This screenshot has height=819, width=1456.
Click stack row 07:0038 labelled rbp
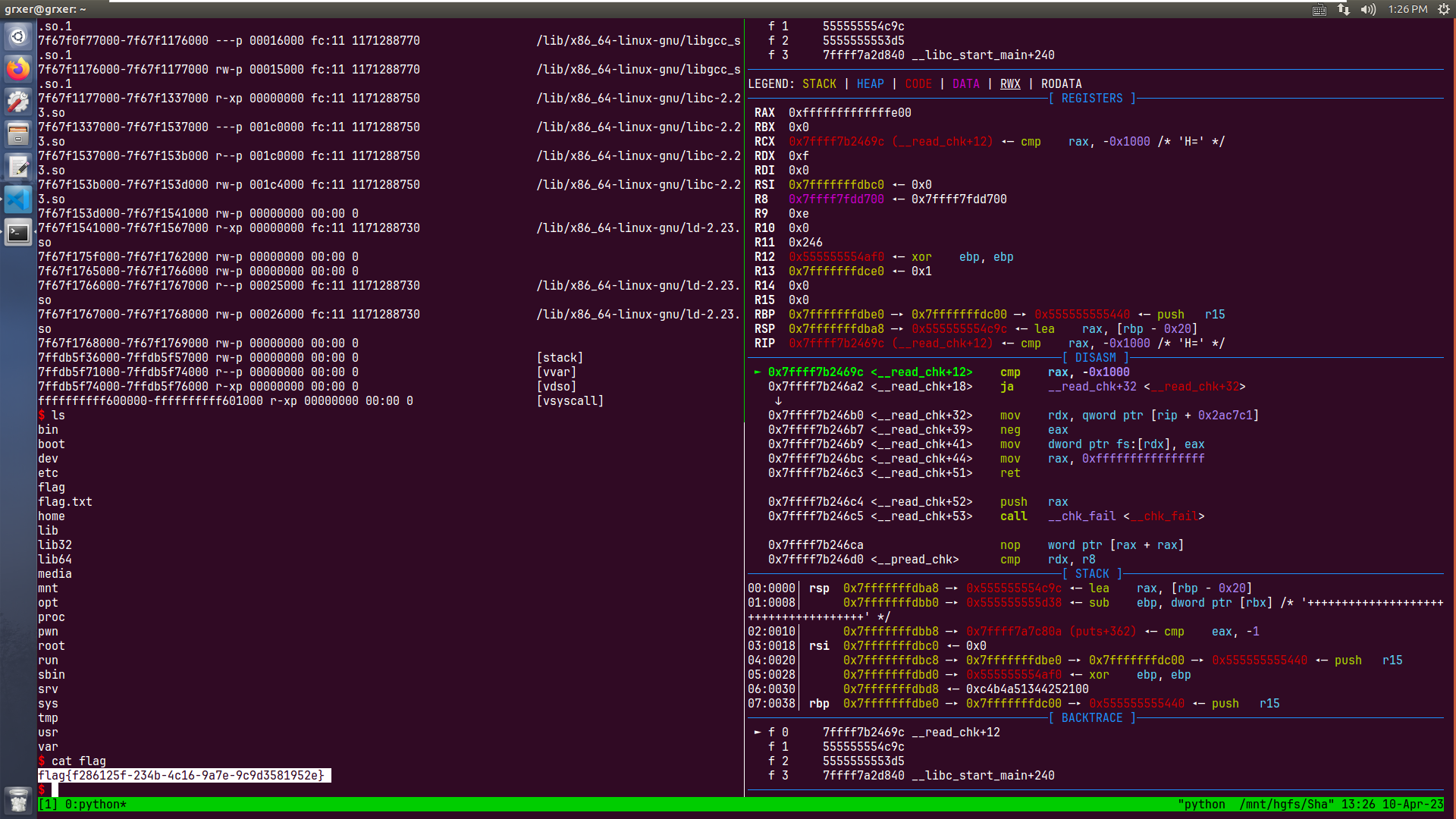(x=1014, y=704)
